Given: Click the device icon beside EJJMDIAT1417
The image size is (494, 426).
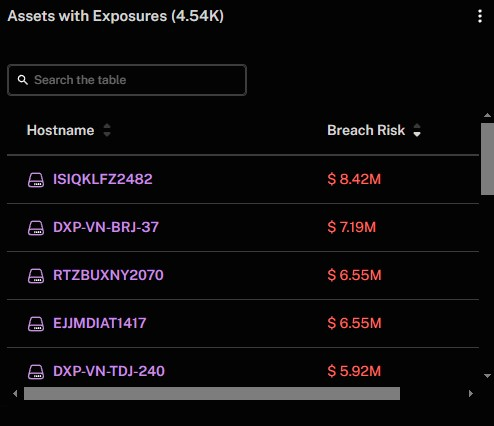Looking at the screenshot, I should click(x=36, y=324).
